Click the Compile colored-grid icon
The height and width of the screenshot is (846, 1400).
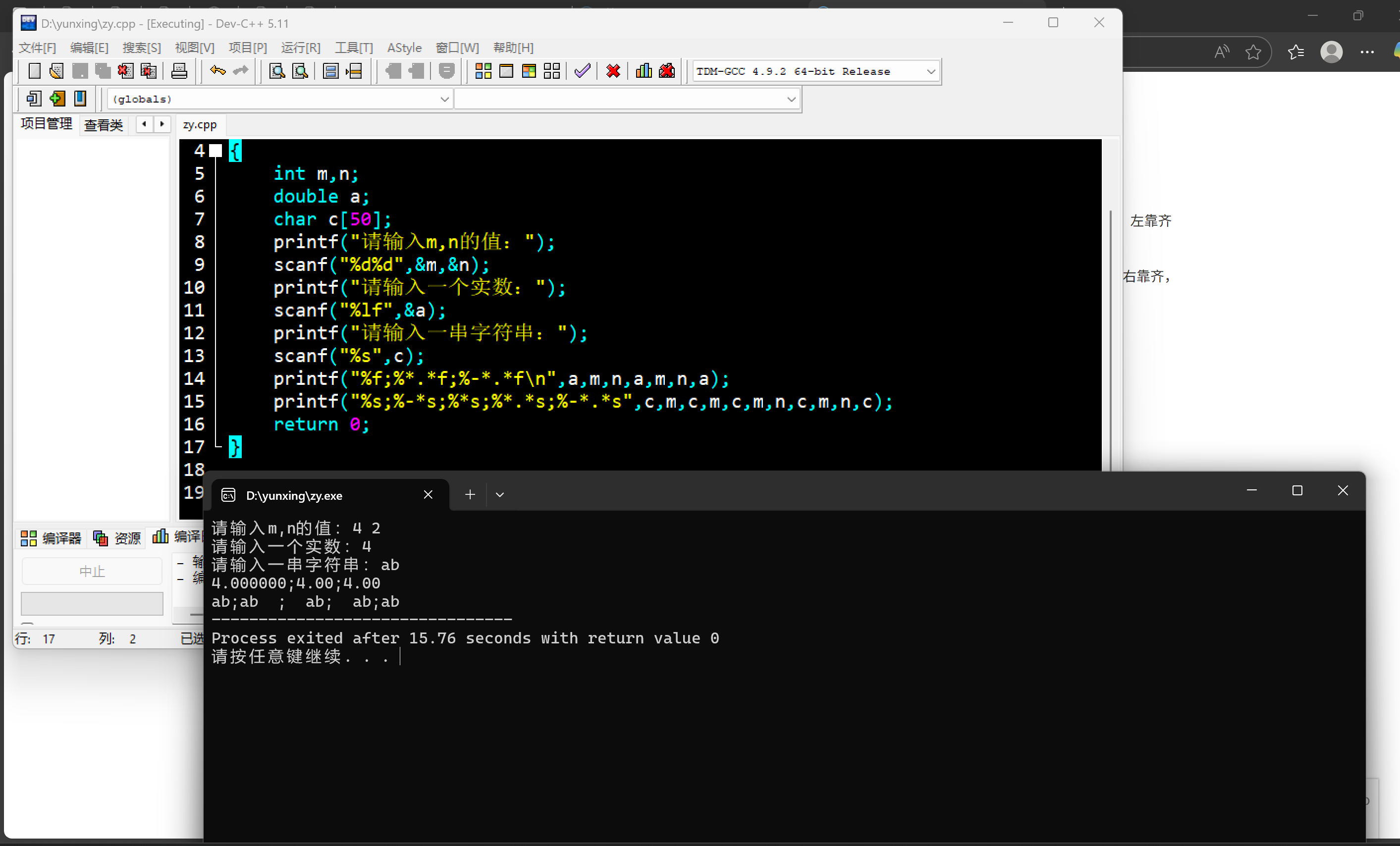[483, 71]
